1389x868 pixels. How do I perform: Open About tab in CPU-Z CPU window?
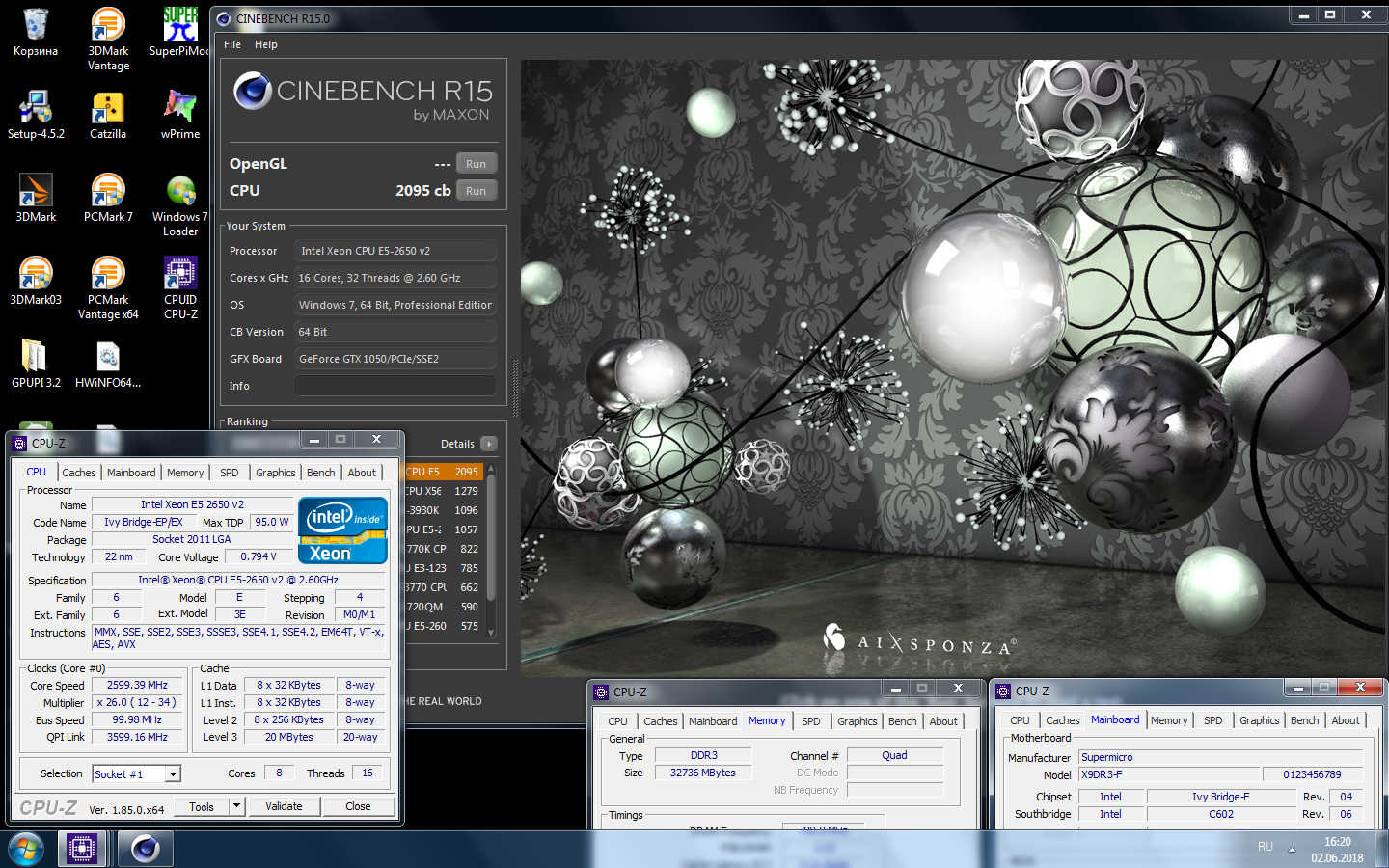click(363, 473)
